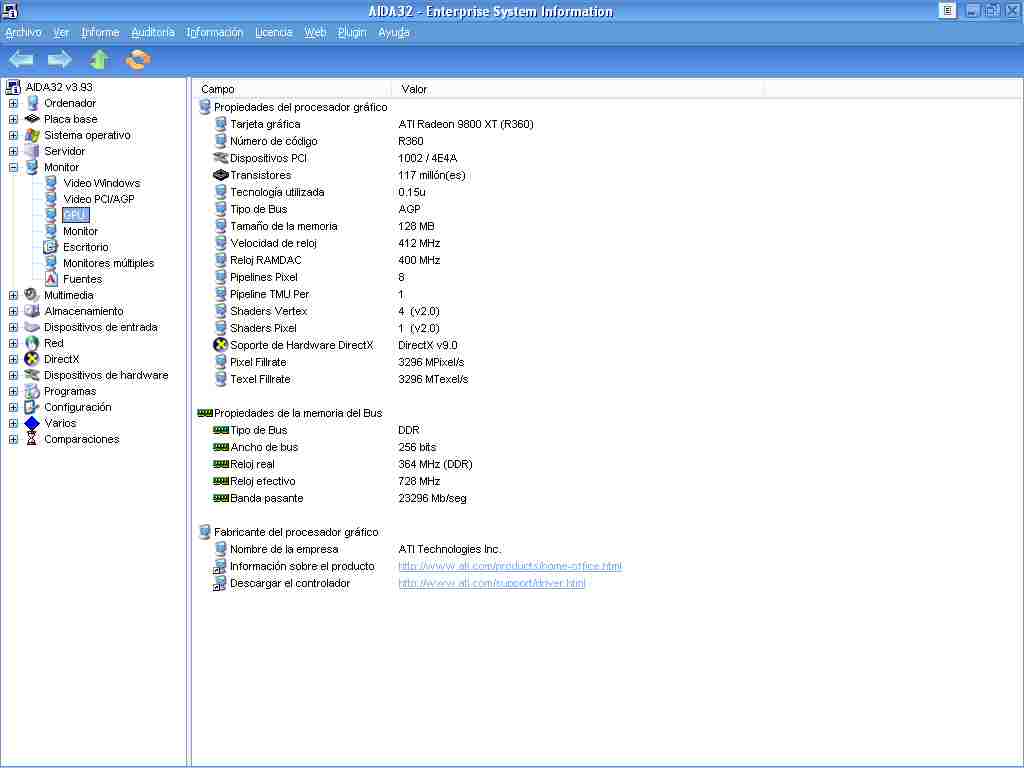This screenshot has height=768, width=1024.
Task: Click the Red network globe icon
Action: [x=32, y=343]
